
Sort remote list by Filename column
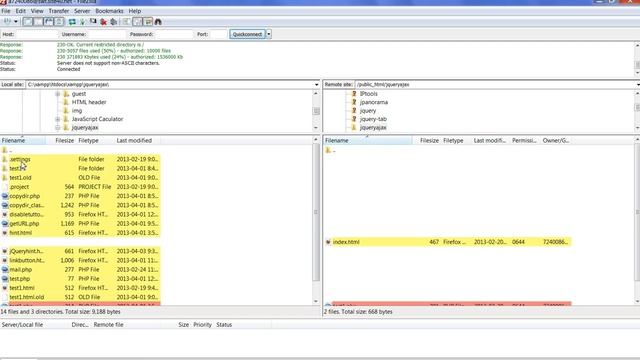coord(368,140)
